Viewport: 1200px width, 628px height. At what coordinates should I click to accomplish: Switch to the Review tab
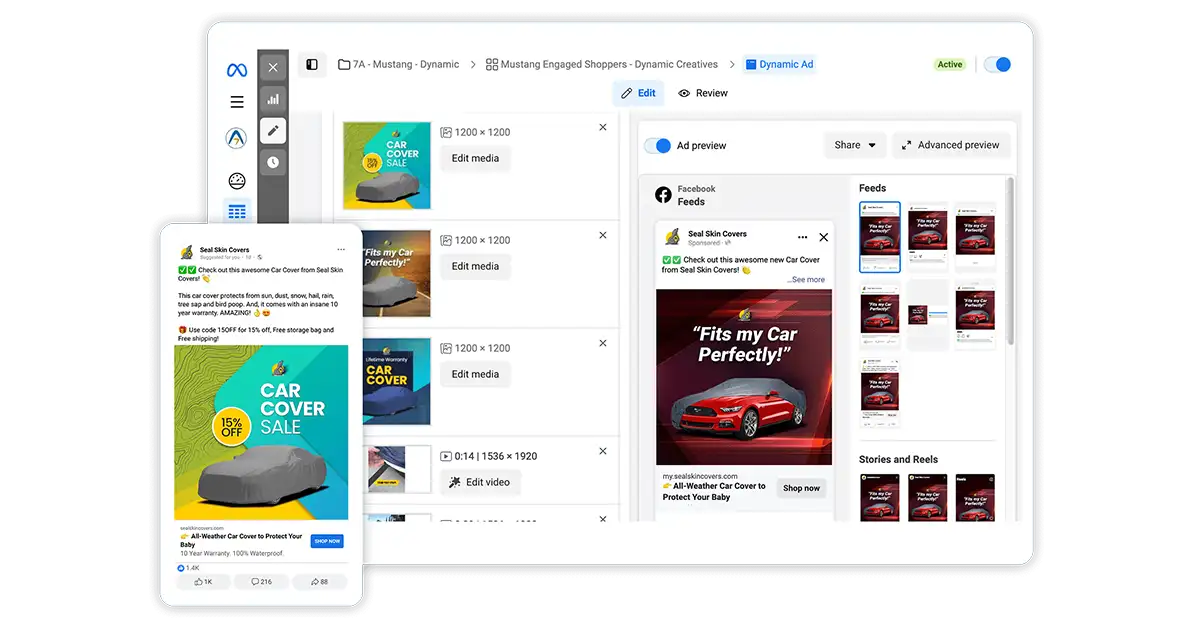click(x=703, y=92)
